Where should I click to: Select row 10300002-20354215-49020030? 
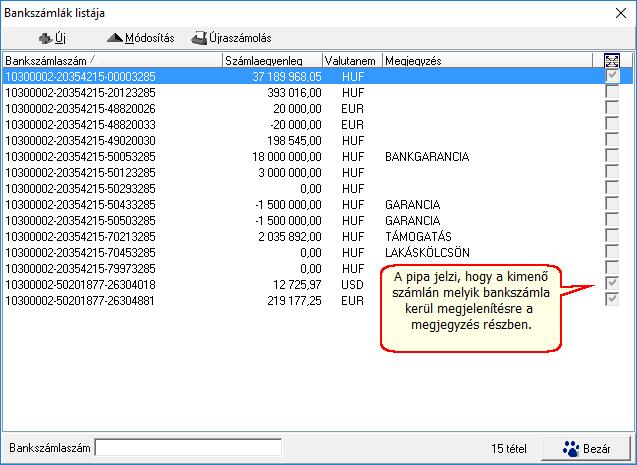pyautogui.click(x=318, y=141)
